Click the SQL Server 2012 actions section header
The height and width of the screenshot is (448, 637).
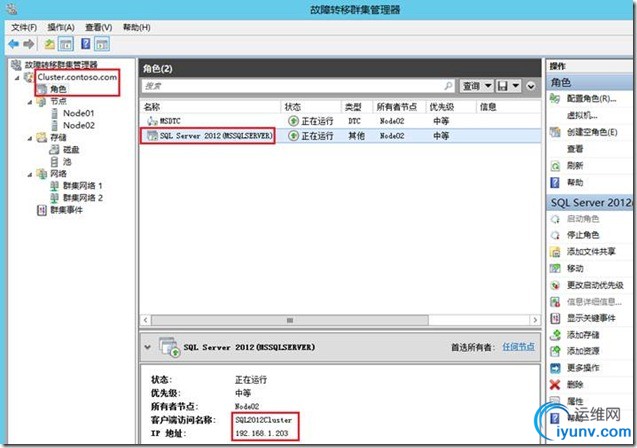click(x=590, y=202)
